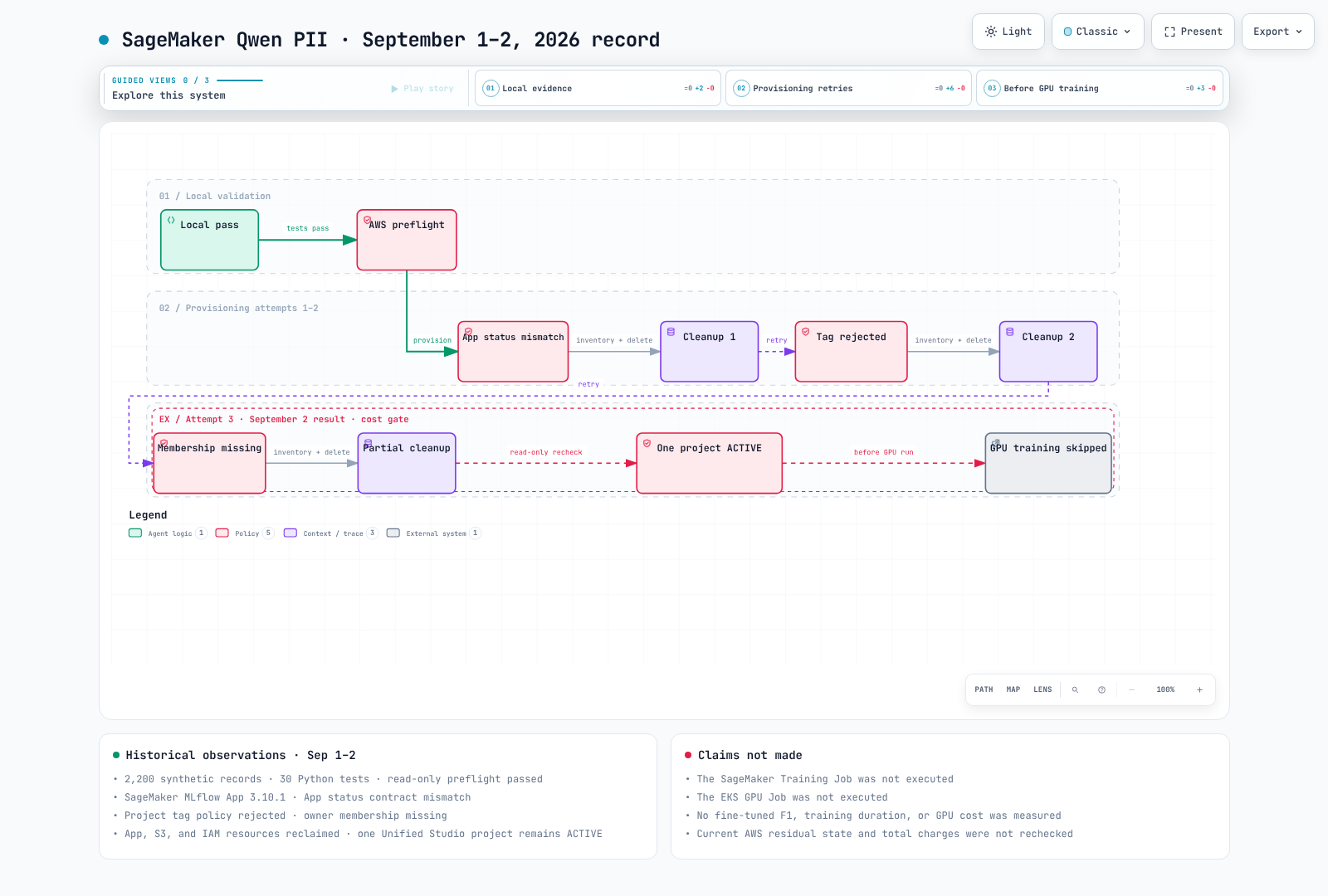The height and width of the screenshot is (896, 1328).
Task: Click the Agent logic legend label
Action: [x=170, y=533]
